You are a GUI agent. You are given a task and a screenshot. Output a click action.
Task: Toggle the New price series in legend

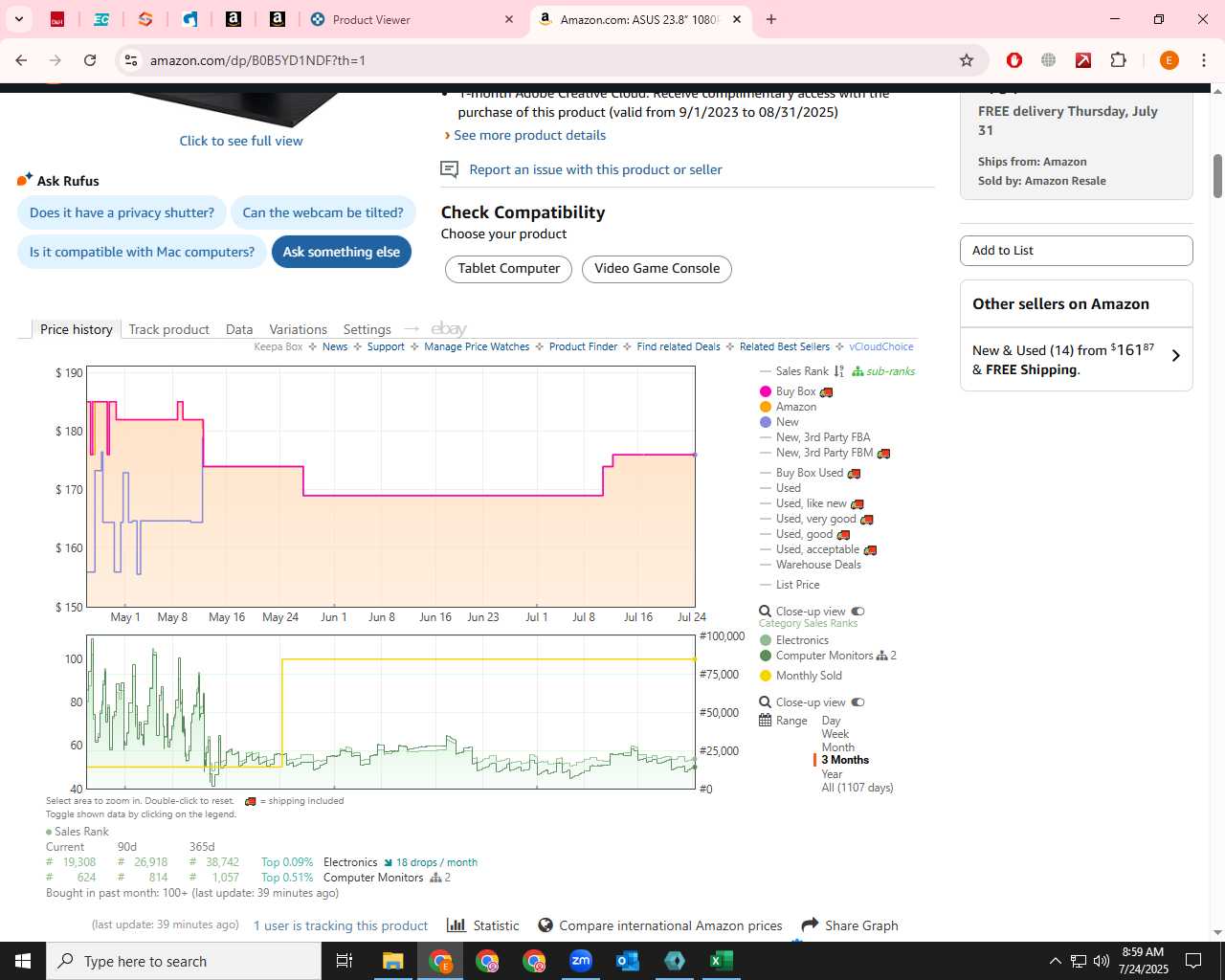click(x=779, y=422)
